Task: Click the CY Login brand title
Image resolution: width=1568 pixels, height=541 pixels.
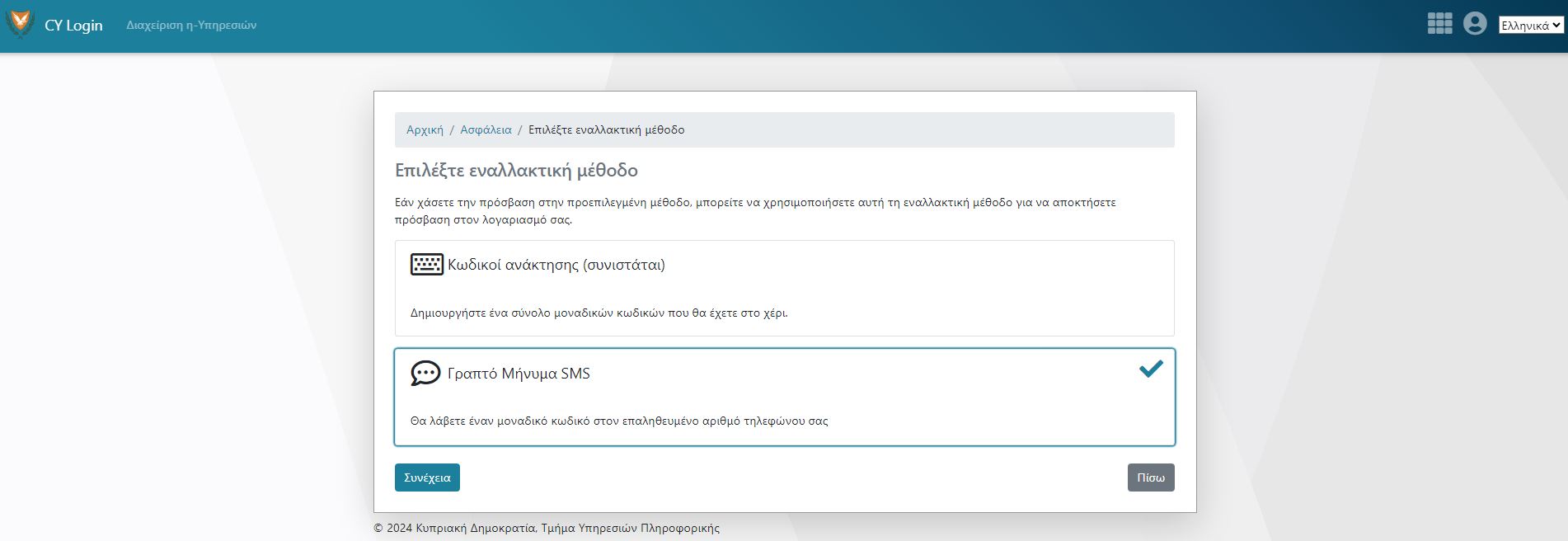Action: point(73,26)
